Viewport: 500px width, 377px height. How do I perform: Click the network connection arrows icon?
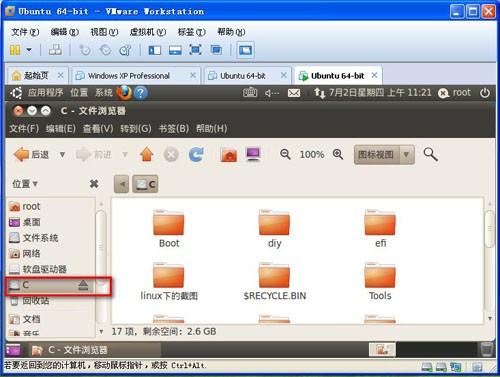pos(319,93)
